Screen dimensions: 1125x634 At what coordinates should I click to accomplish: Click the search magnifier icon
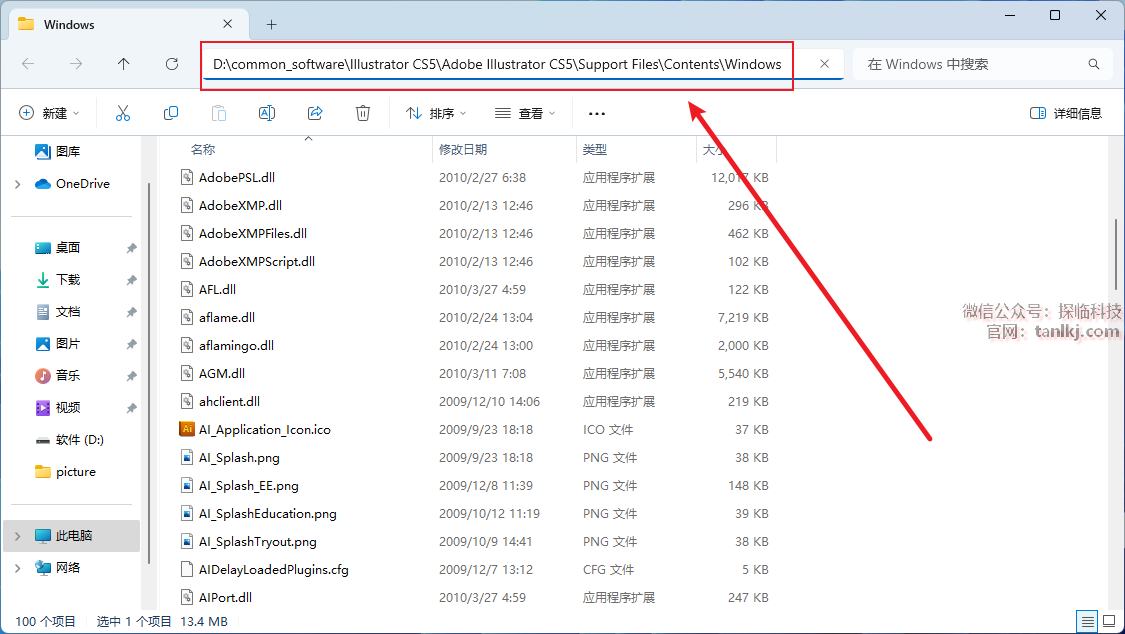(x=1093, y=64)
